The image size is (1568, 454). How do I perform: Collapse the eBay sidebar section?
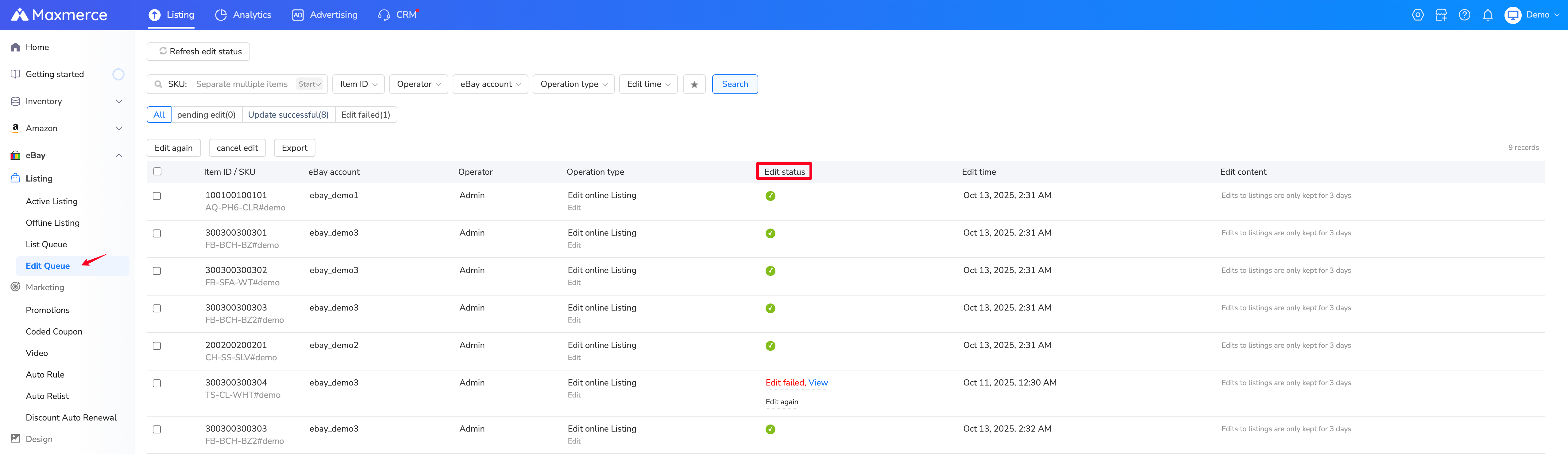click(x=119, y=155)
